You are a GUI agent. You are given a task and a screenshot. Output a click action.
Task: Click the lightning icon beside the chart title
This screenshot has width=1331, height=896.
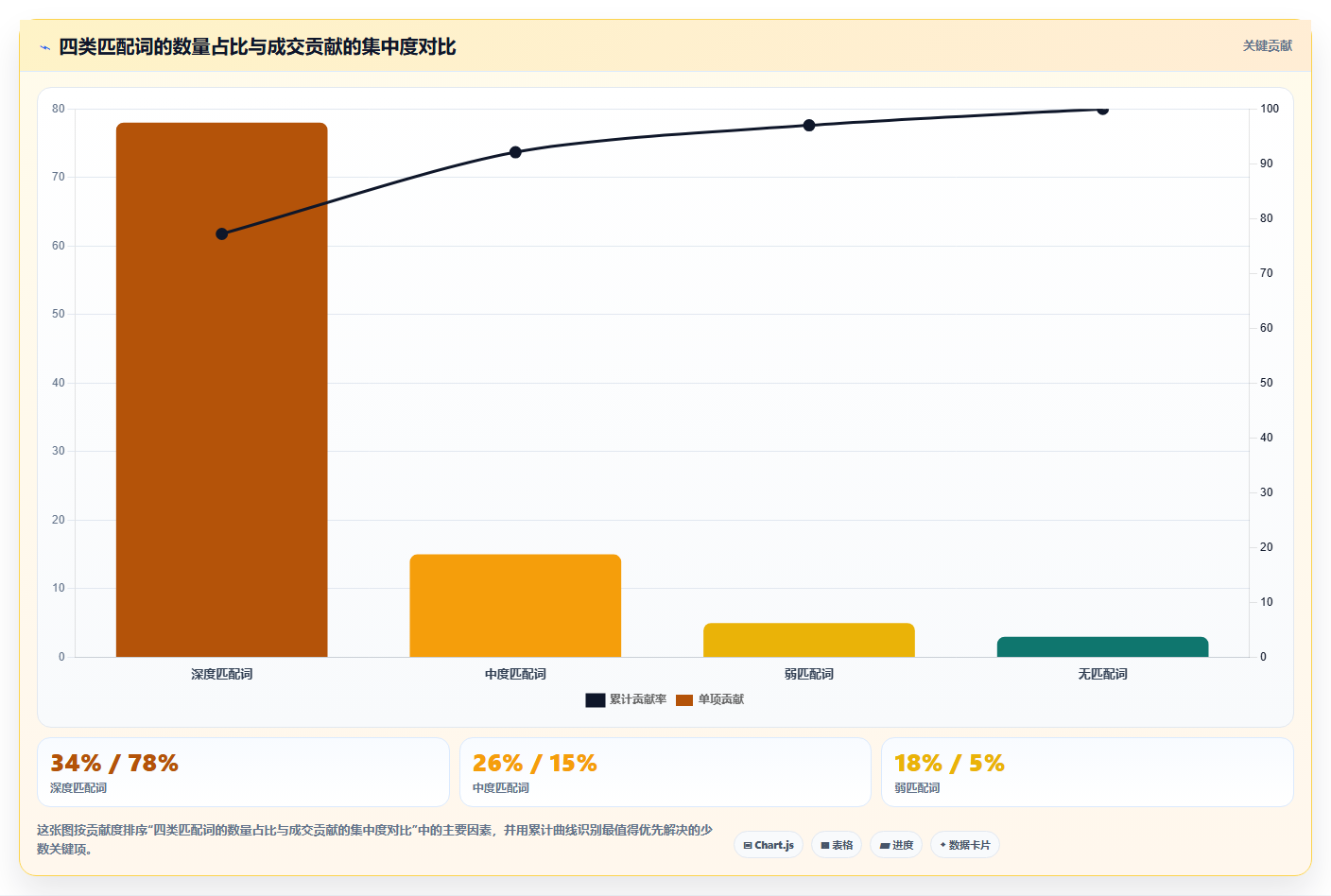click(x=44, y=47)
